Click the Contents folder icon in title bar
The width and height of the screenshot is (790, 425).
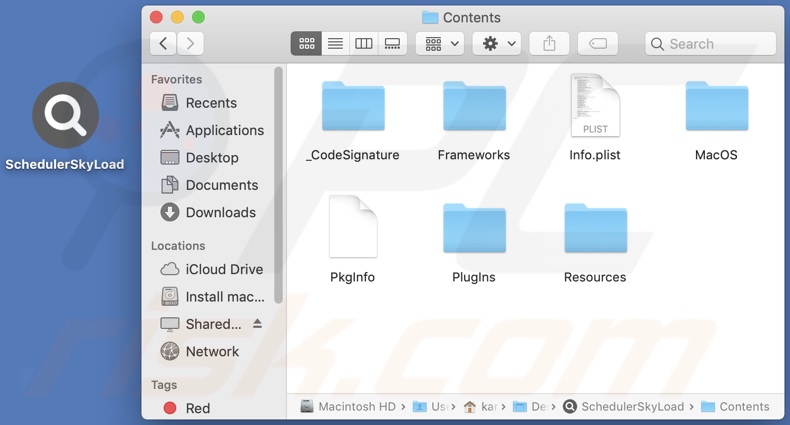430,18
